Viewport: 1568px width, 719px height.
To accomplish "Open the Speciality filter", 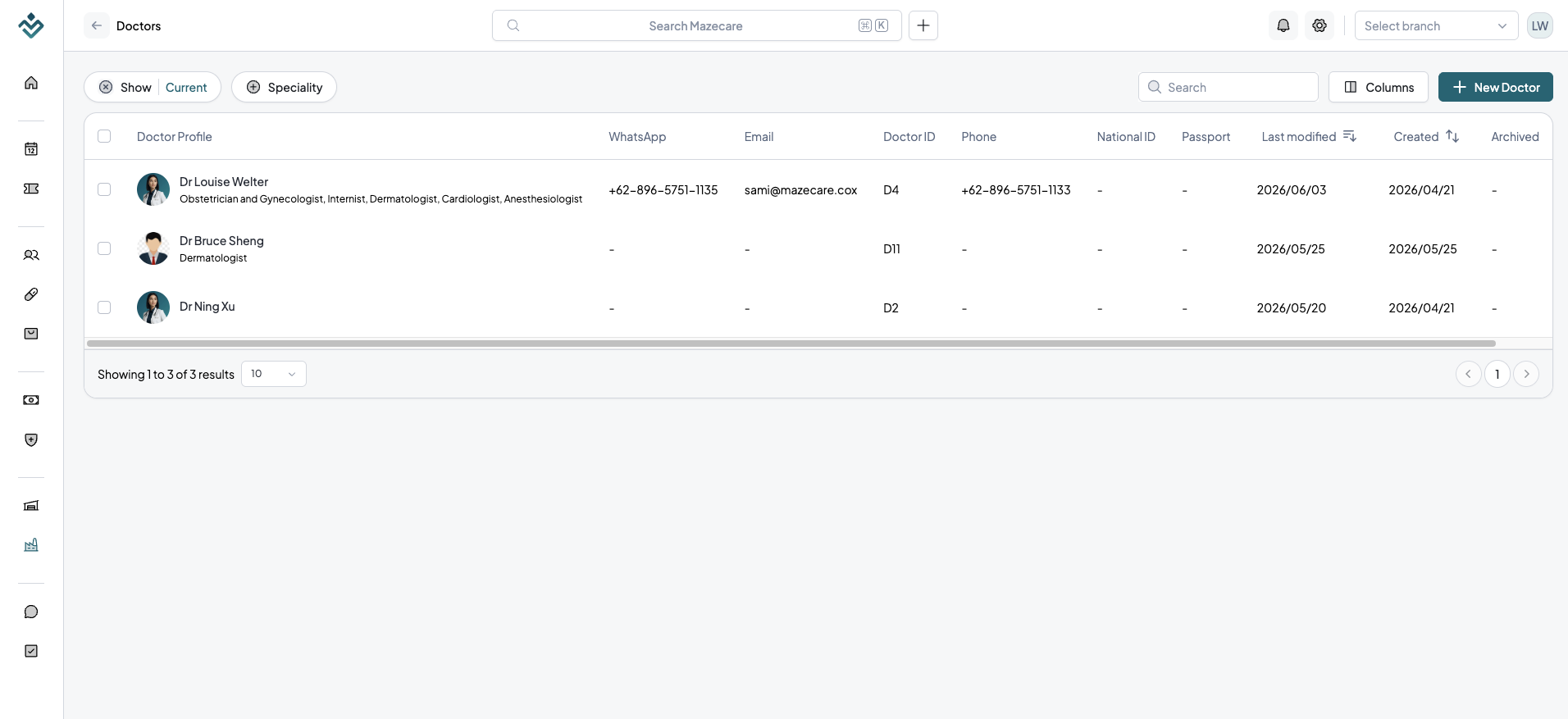I will (284, 88).
